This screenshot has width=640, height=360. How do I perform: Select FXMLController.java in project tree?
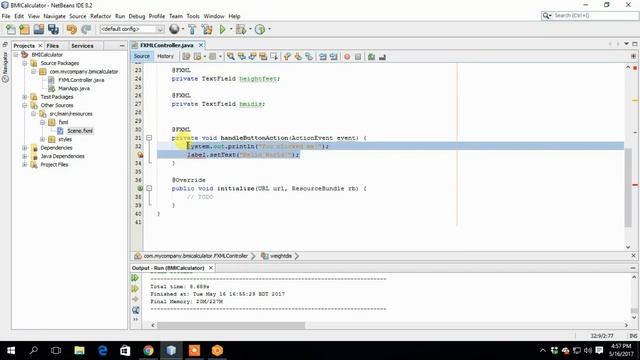[81, 80]
